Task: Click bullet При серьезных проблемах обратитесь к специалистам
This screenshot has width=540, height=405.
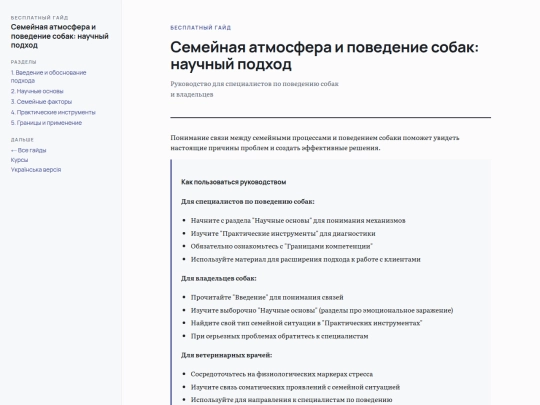Action: tap(279, 336)
